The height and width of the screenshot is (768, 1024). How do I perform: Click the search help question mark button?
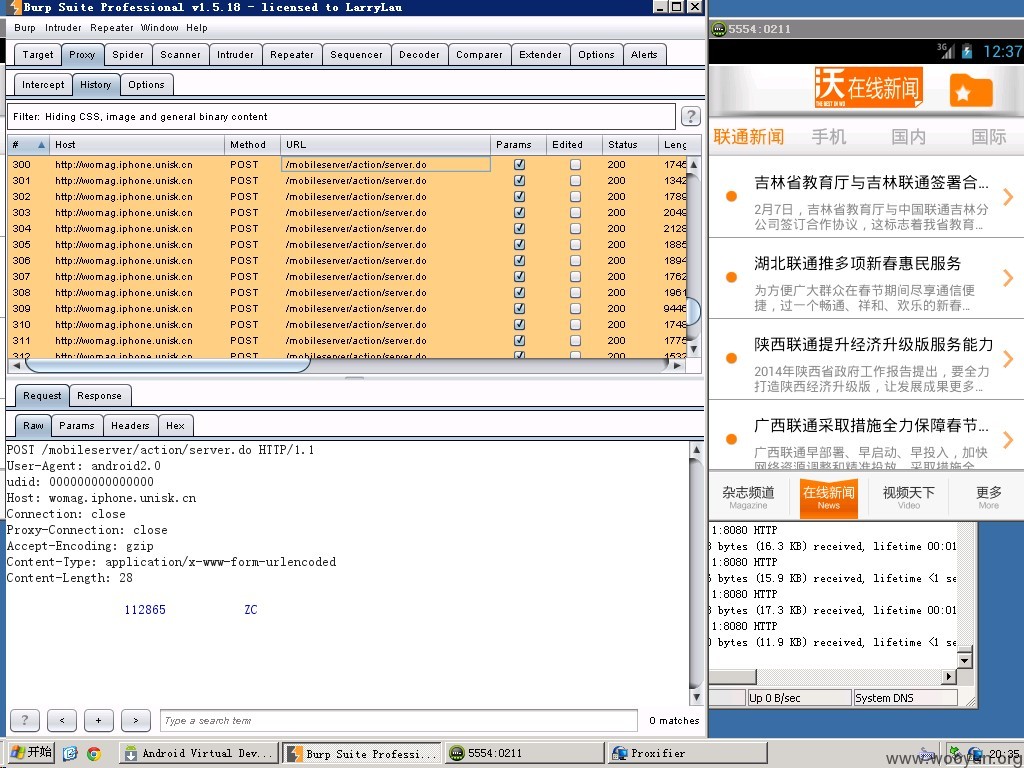coord(25,720)
